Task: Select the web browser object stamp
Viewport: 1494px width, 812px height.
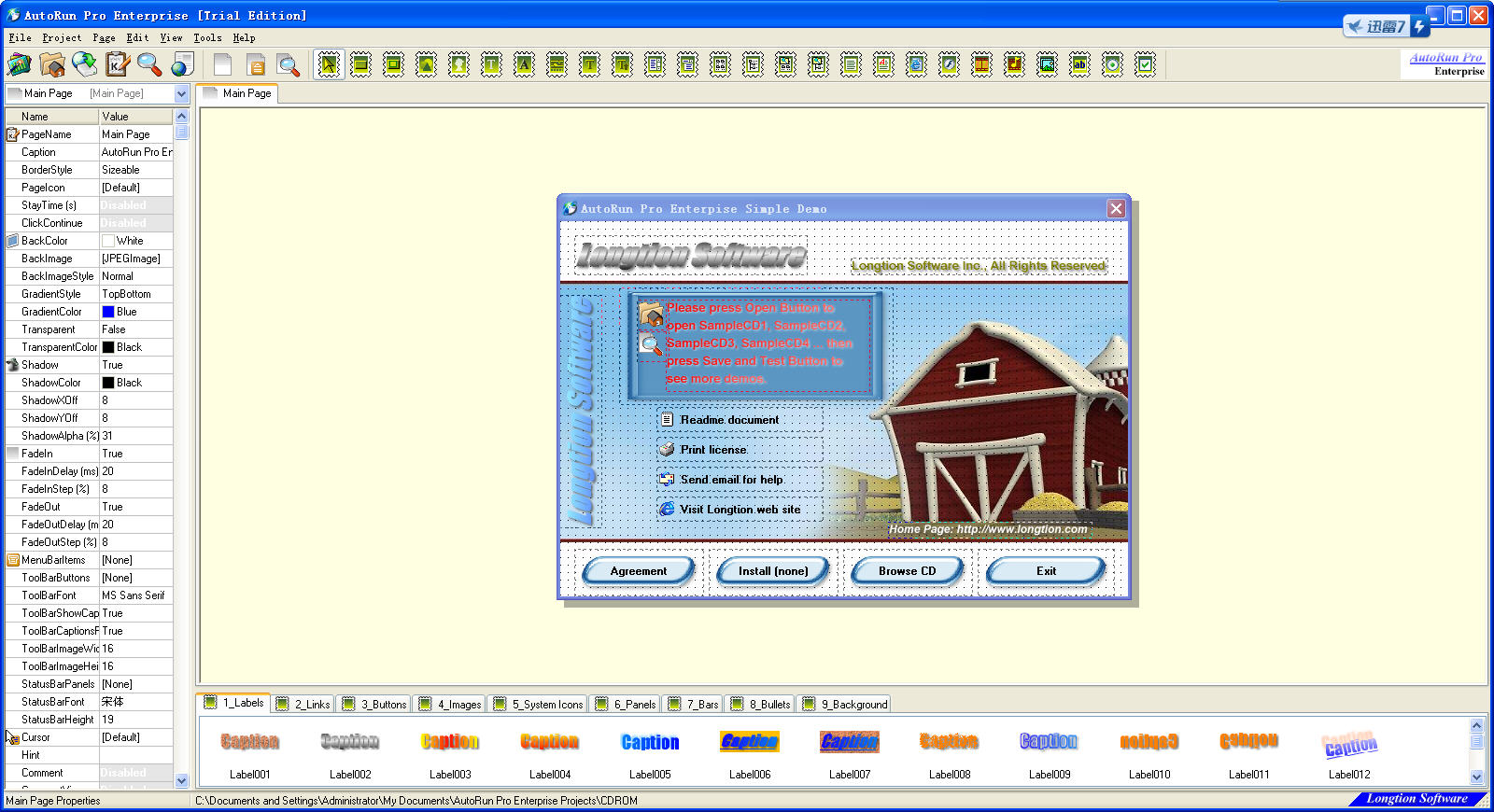Action: (917, 64)
